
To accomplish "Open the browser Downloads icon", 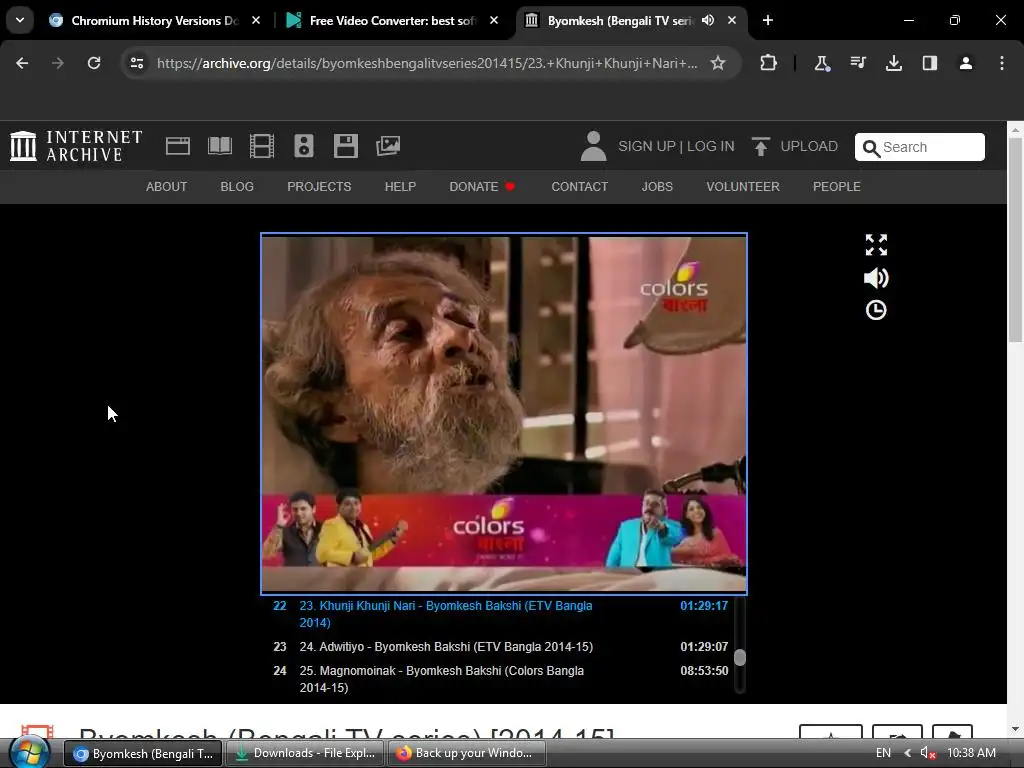I will (x=893, y=63).
